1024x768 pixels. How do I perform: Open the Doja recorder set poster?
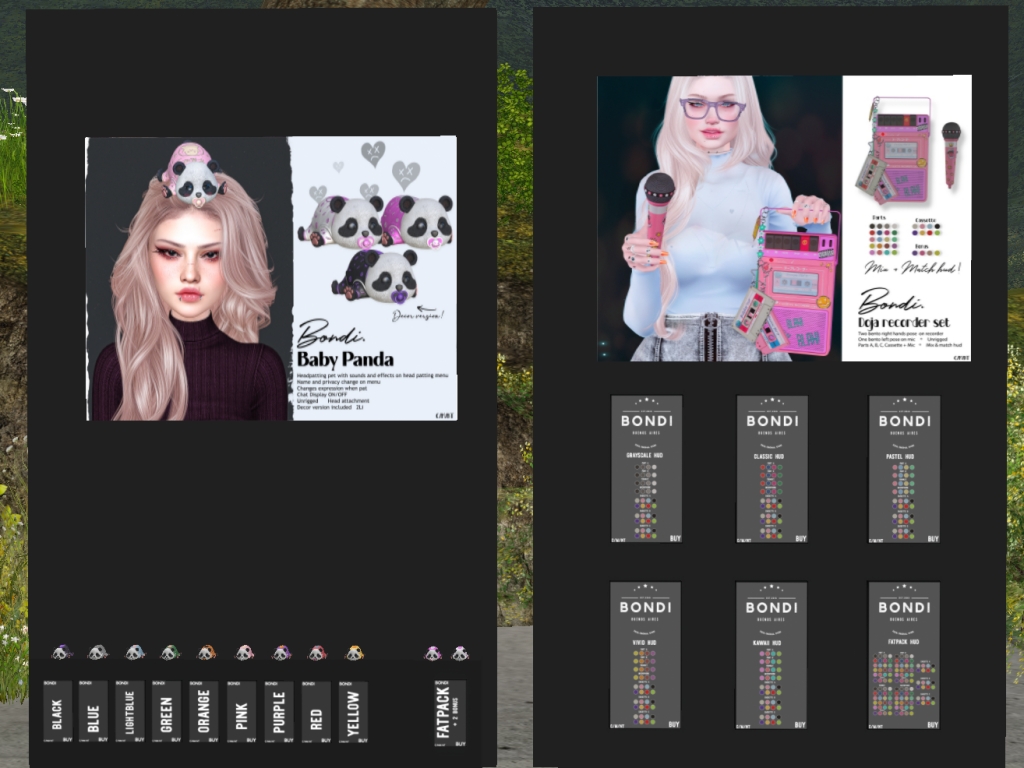point(784,218)
